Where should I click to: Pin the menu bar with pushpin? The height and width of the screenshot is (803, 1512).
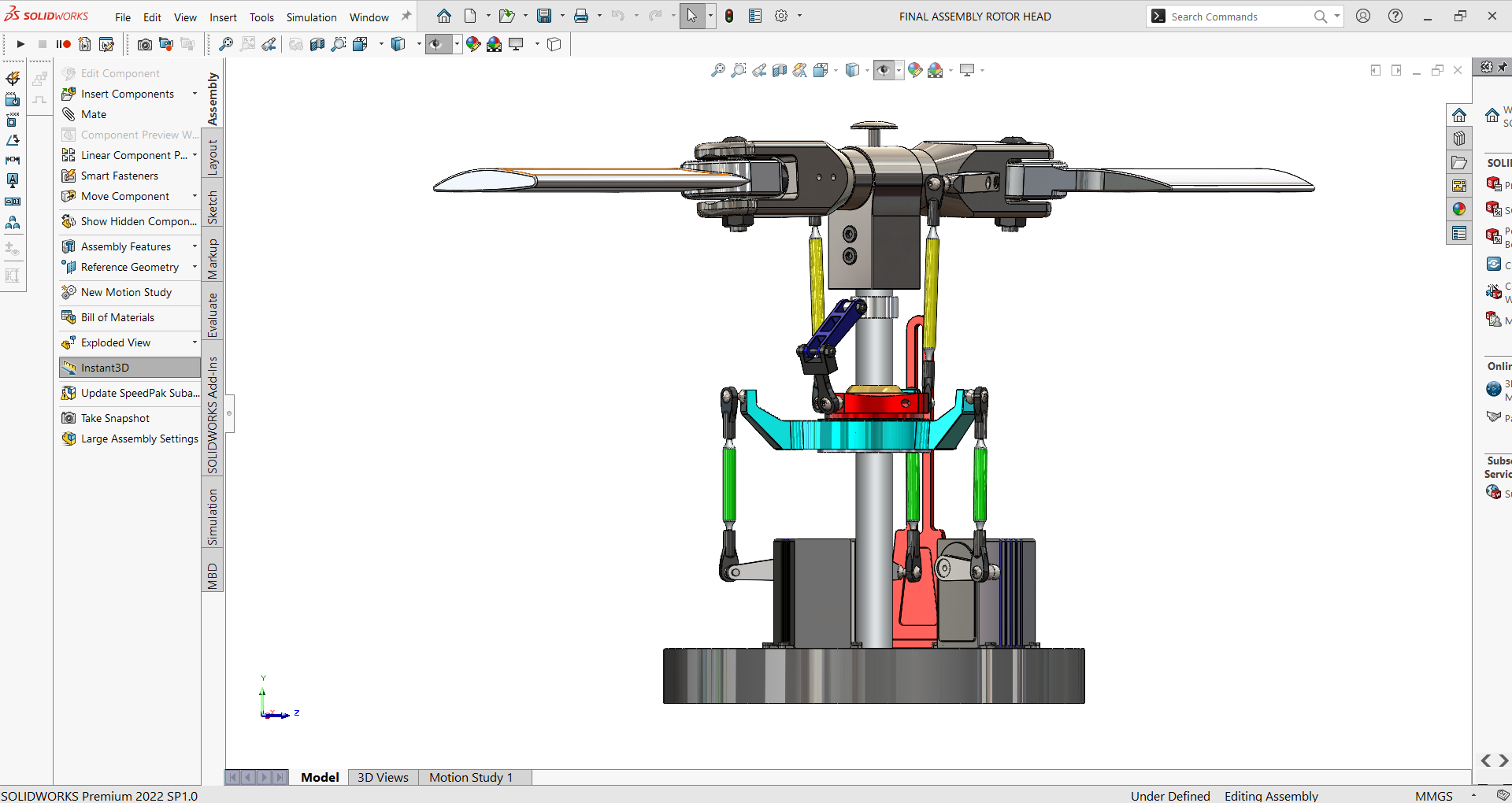406,16
